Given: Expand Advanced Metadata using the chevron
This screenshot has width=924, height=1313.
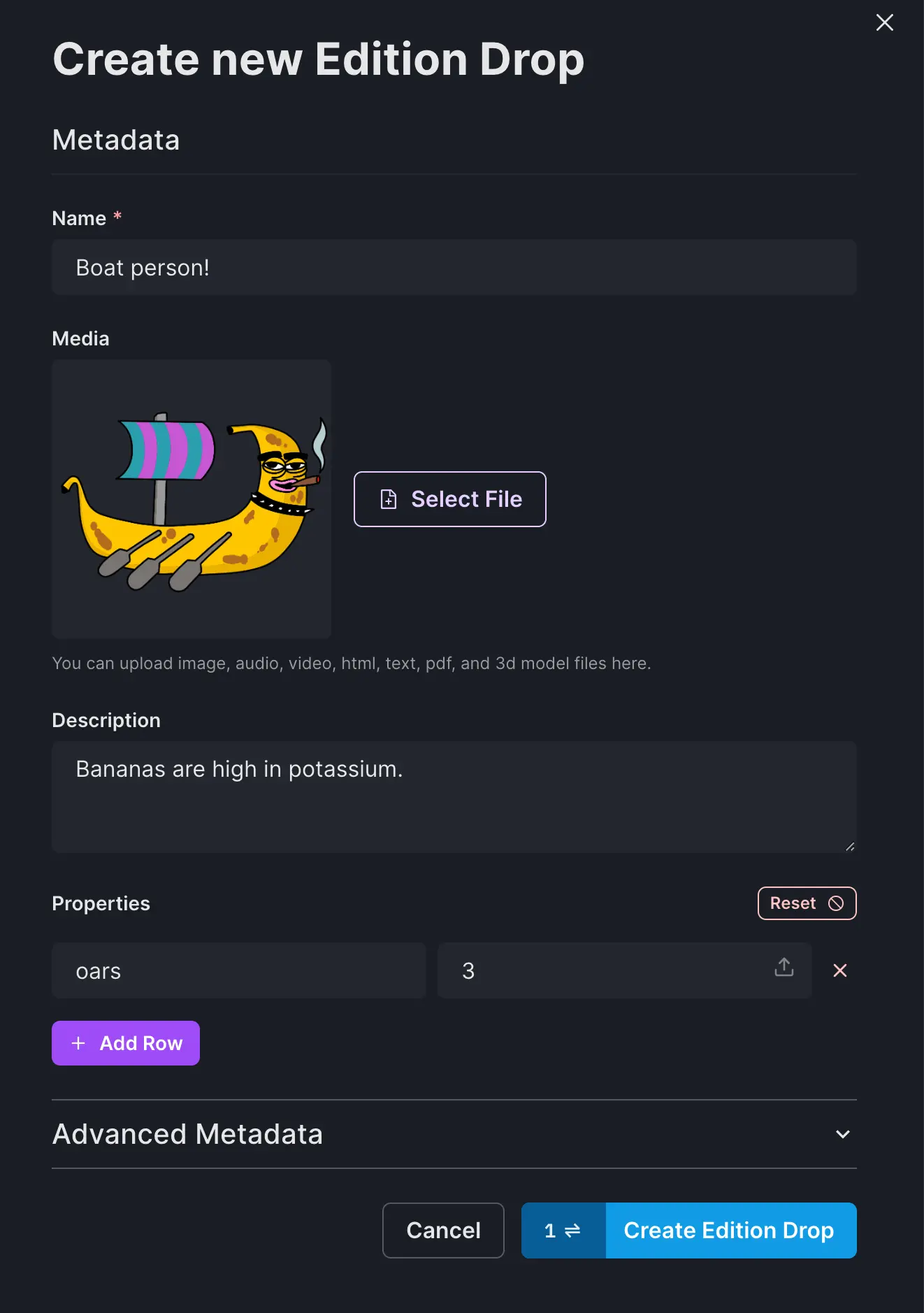Looking at the screenshot, I should click(x=843, y=1134).
